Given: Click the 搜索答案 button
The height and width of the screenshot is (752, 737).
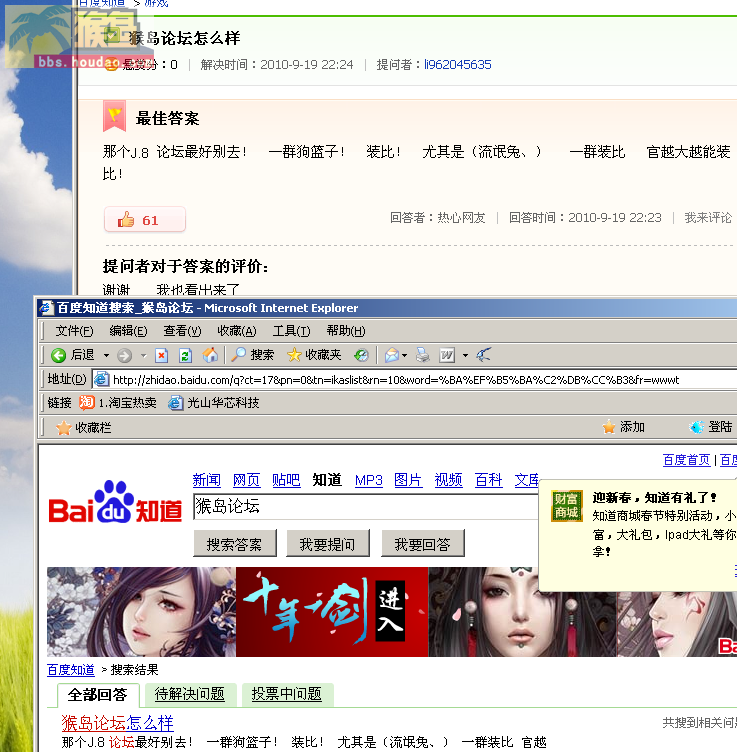Looking at the screenshot, I should 234,544.
